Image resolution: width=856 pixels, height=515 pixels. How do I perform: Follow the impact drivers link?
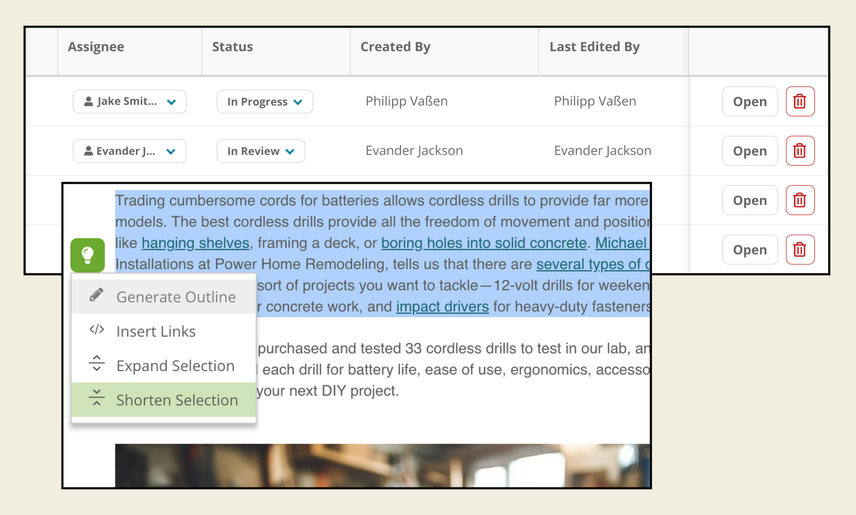[x=442, y=307]
